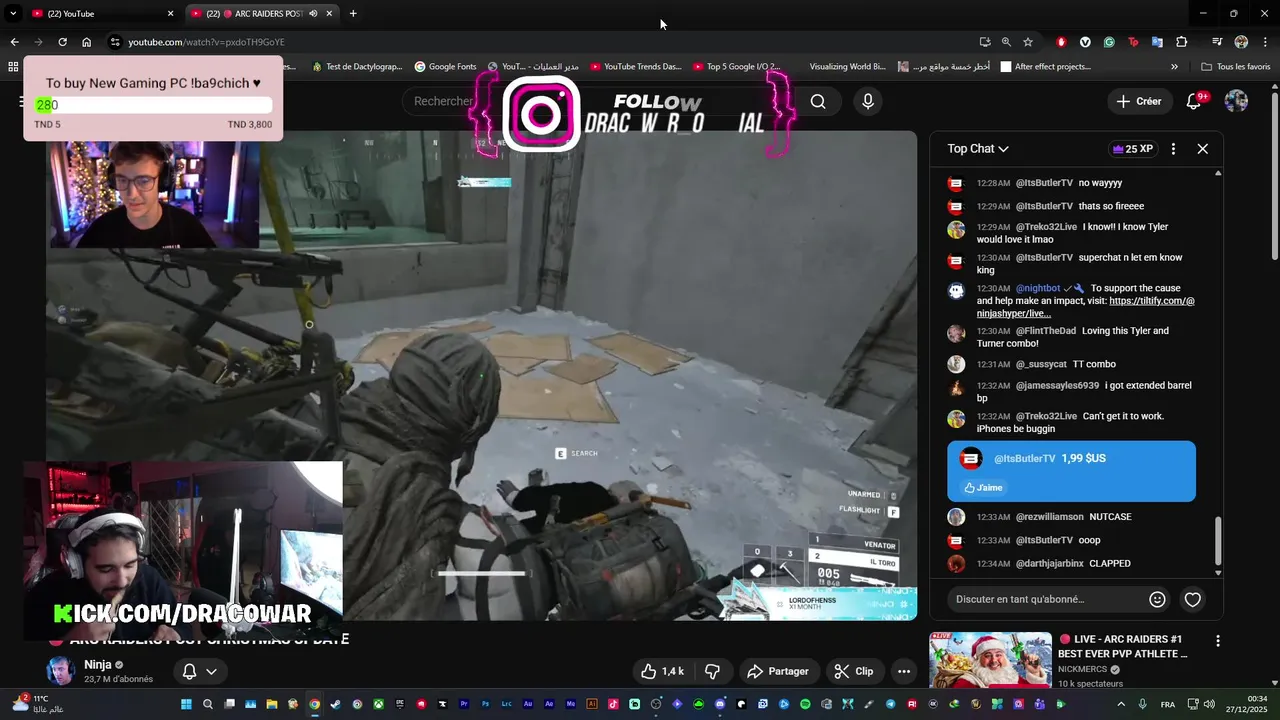The width and height of the screenshot is (1280, 720).
Task: Dislike the video
Action: click(x=713, y=671)
